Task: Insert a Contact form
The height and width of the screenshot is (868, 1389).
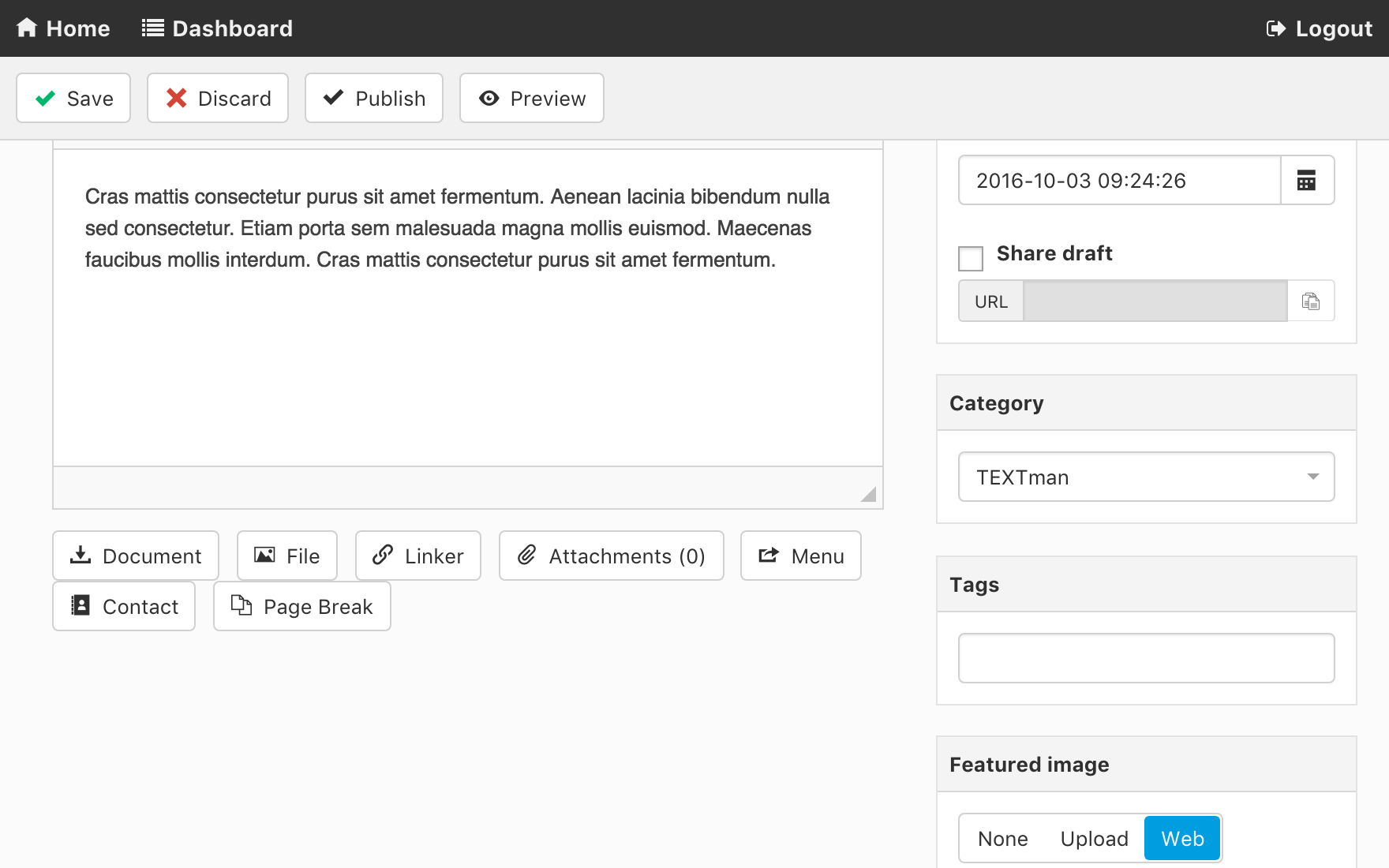Action: [124, 607]
